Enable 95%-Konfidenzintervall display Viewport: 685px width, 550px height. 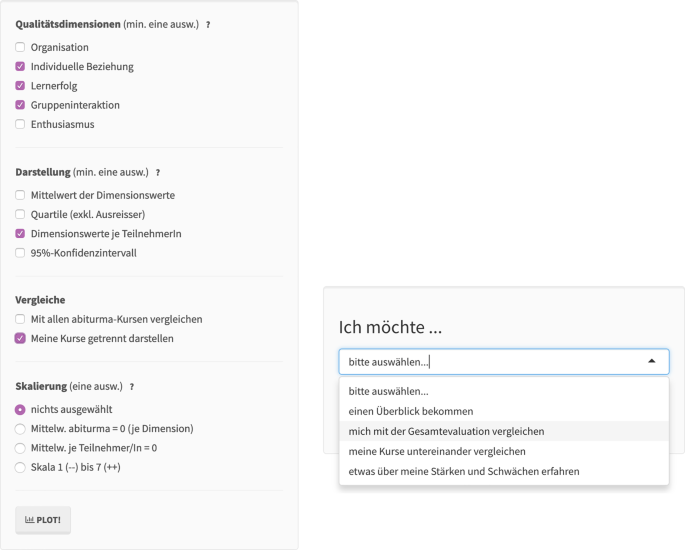(x=20, y=253)
